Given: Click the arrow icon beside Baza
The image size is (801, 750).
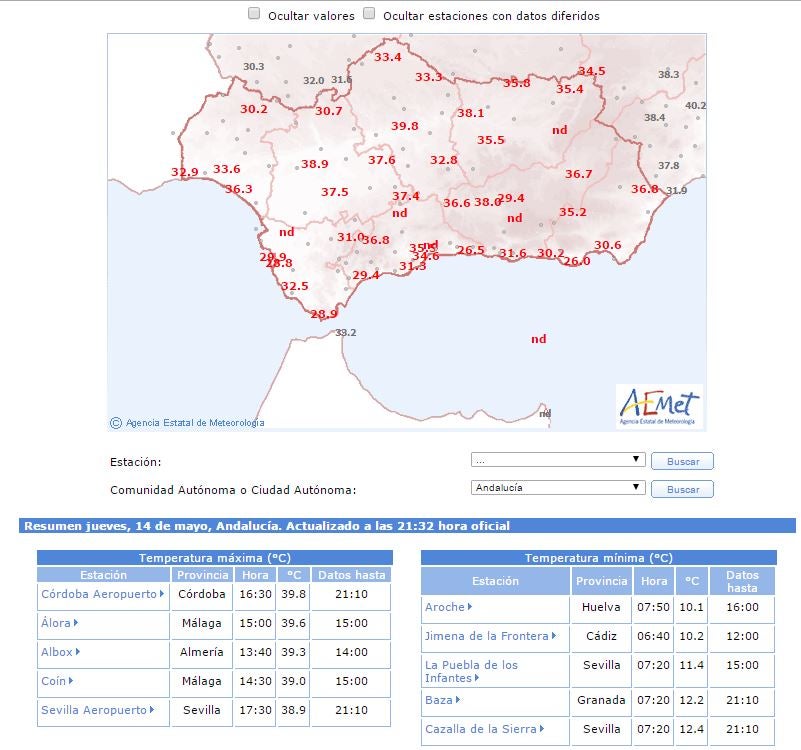Looking at the screenshot, I should (458, 700).
